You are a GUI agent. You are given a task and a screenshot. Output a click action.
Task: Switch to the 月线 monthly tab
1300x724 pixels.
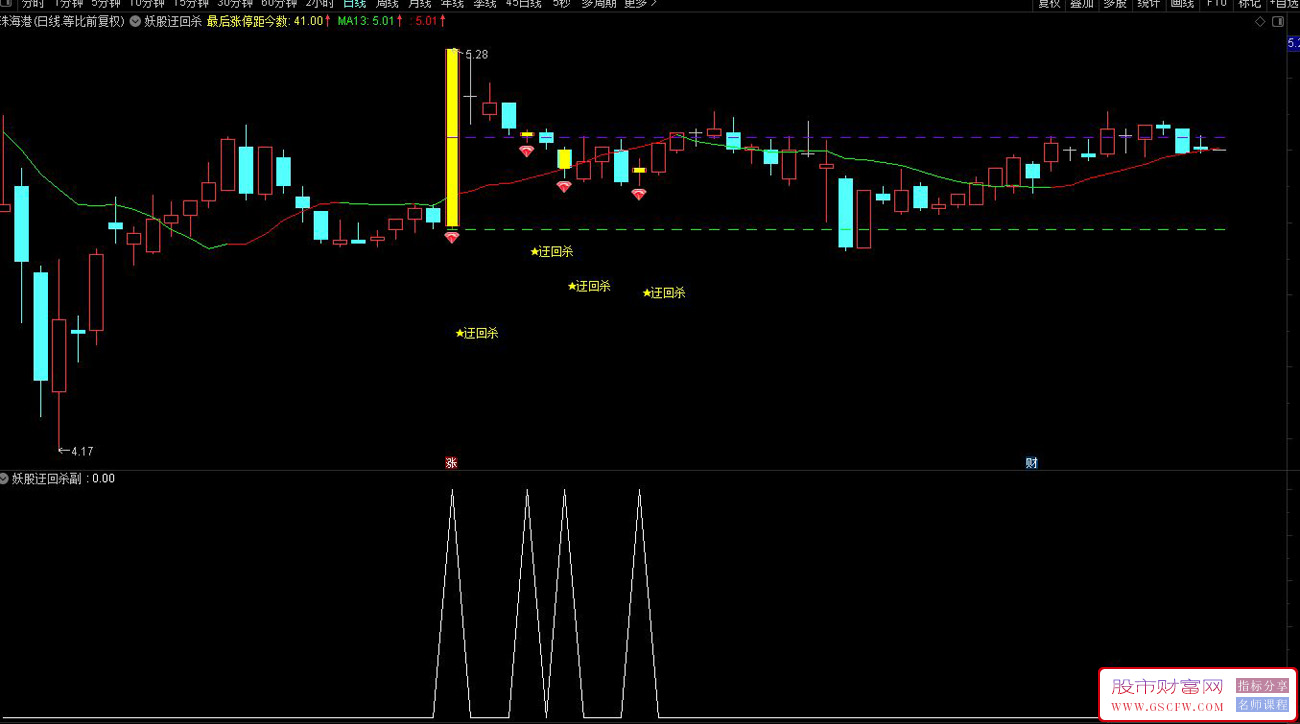(420, 3)
